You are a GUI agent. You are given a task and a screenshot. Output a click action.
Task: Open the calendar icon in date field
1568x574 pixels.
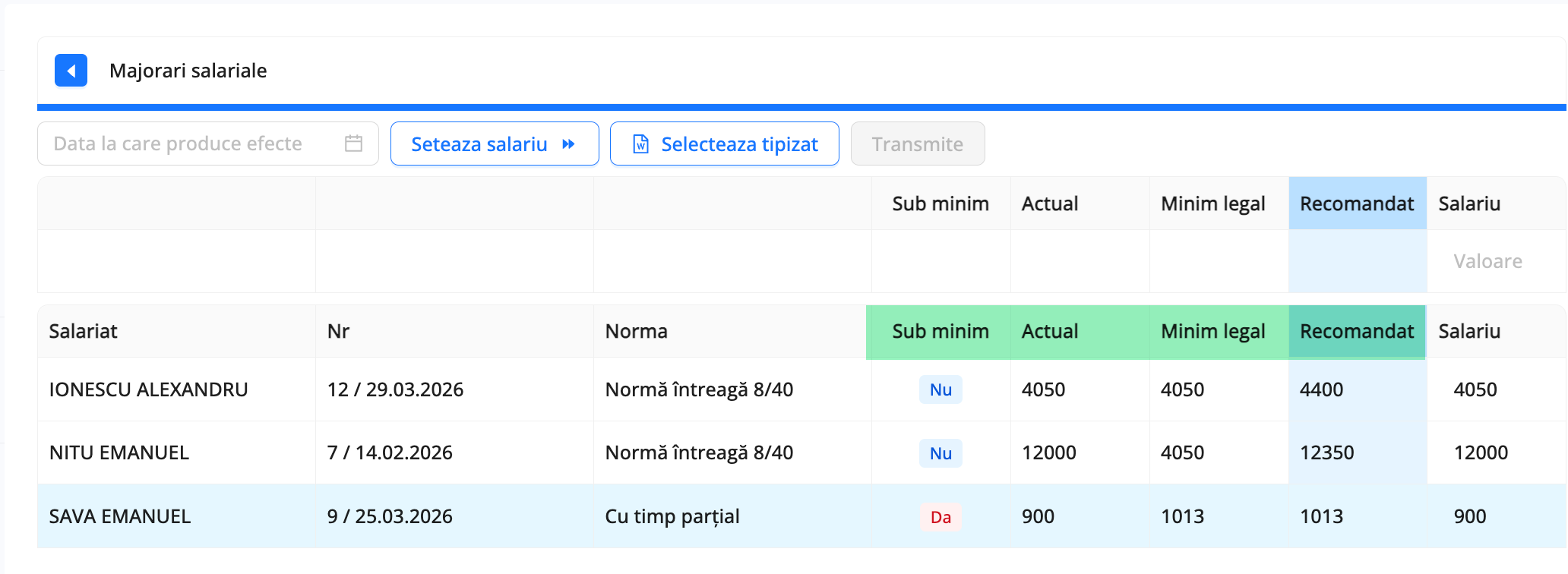[353, 143]
